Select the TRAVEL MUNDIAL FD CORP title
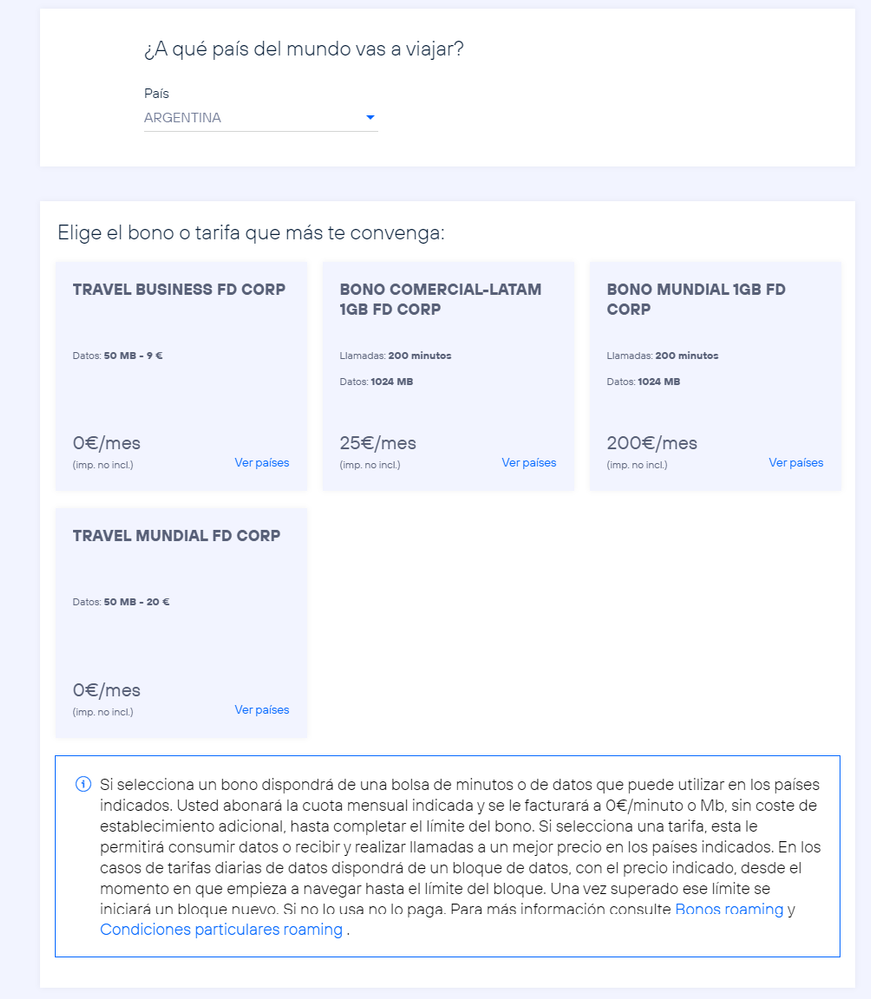The width and height of the screenshot is (871, 999). 176,536
